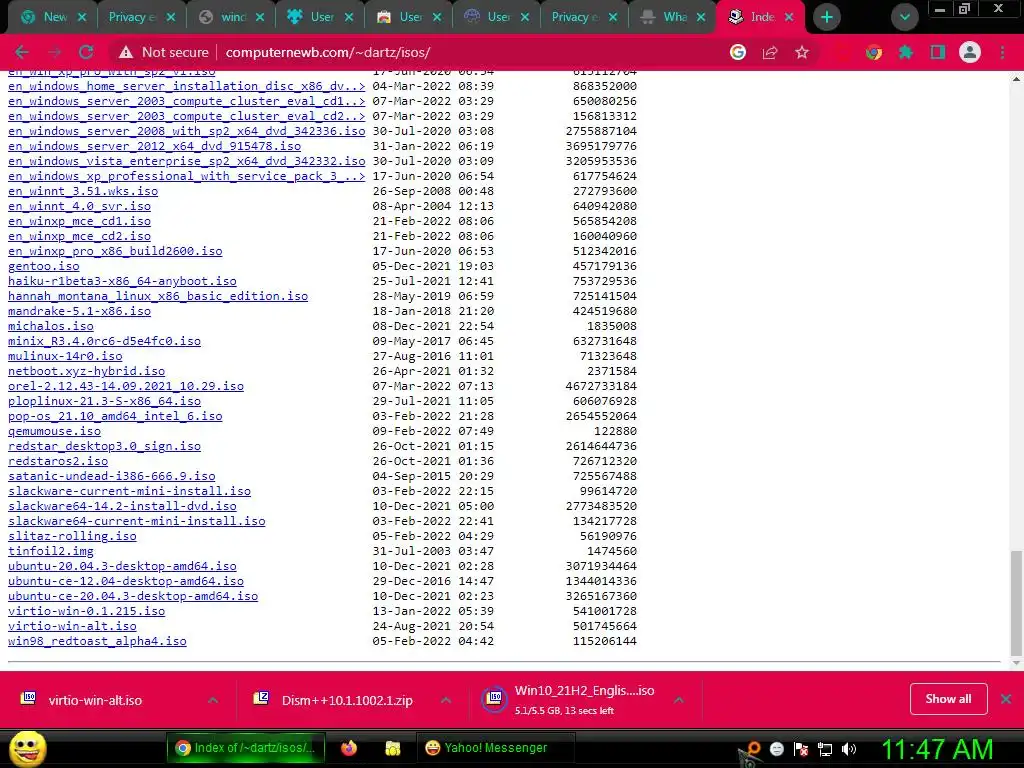Open qemumouse.iso link
1024x768 pixels.
coord(54,431)
